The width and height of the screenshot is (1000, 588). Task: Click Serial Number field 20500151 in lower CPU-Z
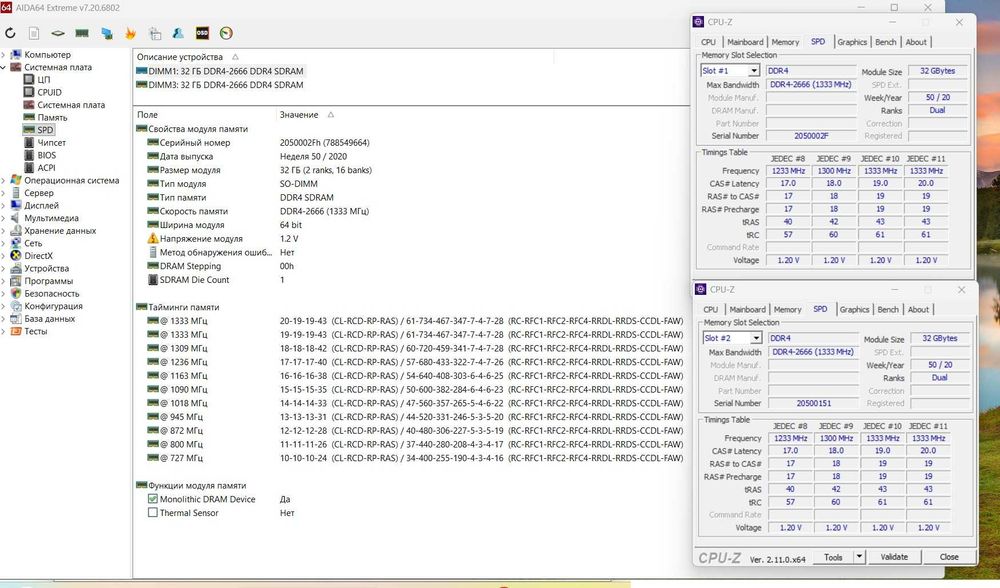814,403
